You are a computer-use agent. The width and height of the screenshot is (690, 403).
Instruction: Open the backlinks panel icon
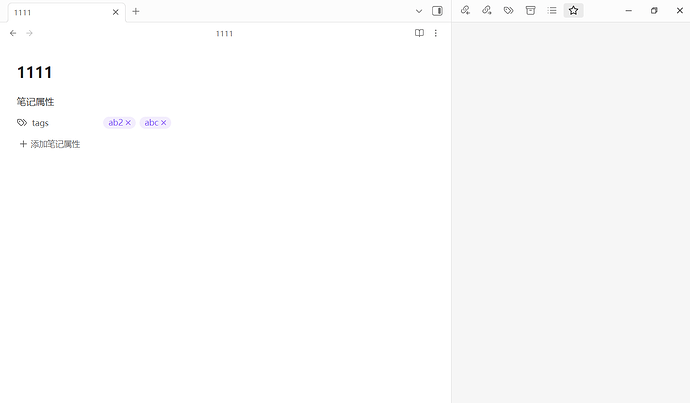tap(465, 11)
